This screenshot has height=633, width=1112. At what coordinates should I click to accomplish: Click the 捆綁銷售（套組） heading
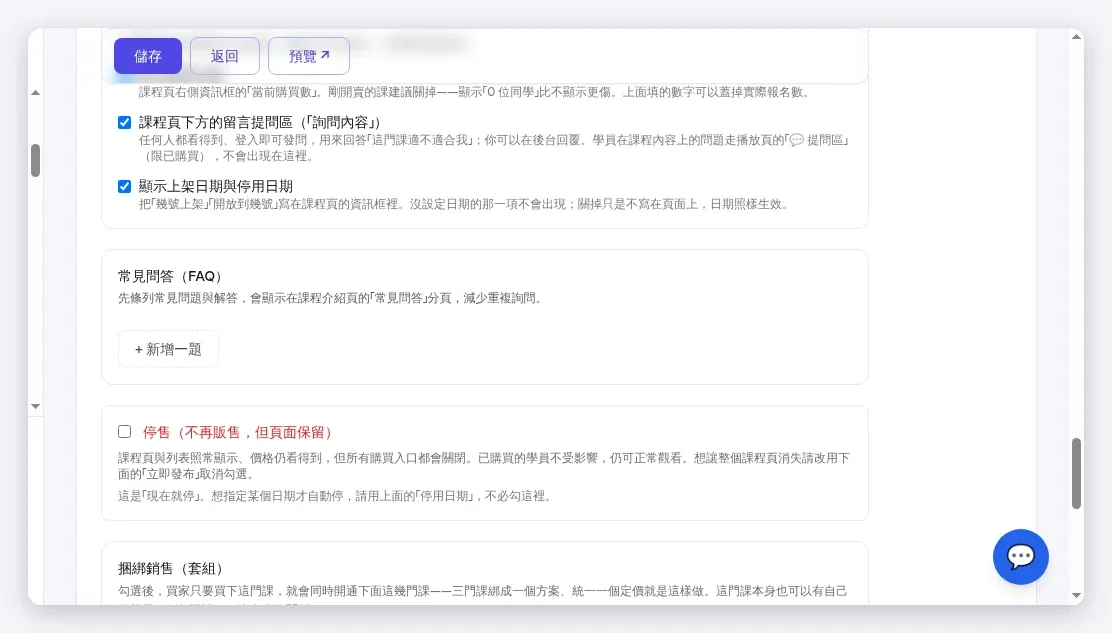[x=173, y=568]
